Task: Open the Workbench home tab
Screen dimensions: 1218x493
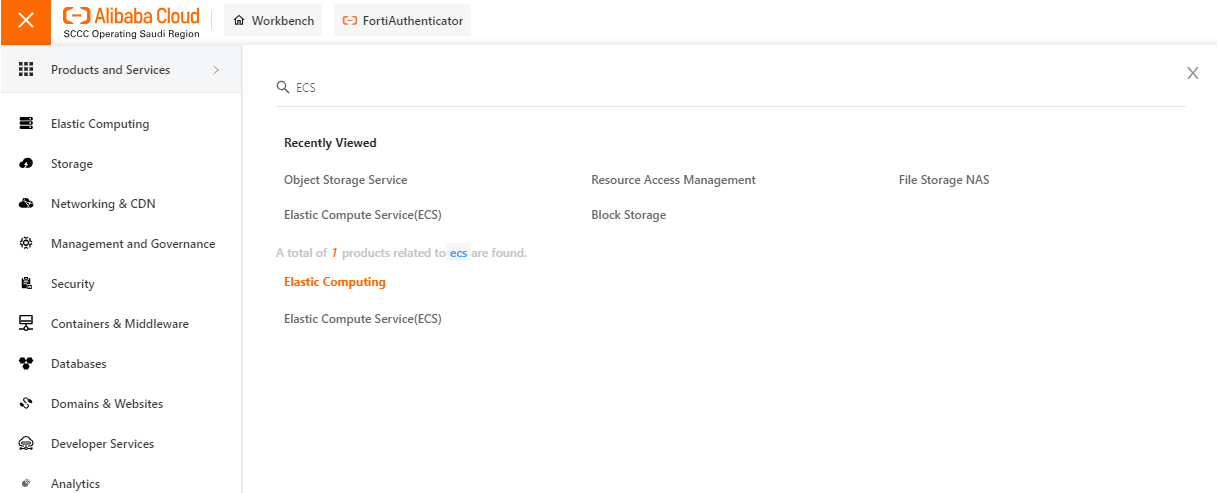Action: (273, 21)
